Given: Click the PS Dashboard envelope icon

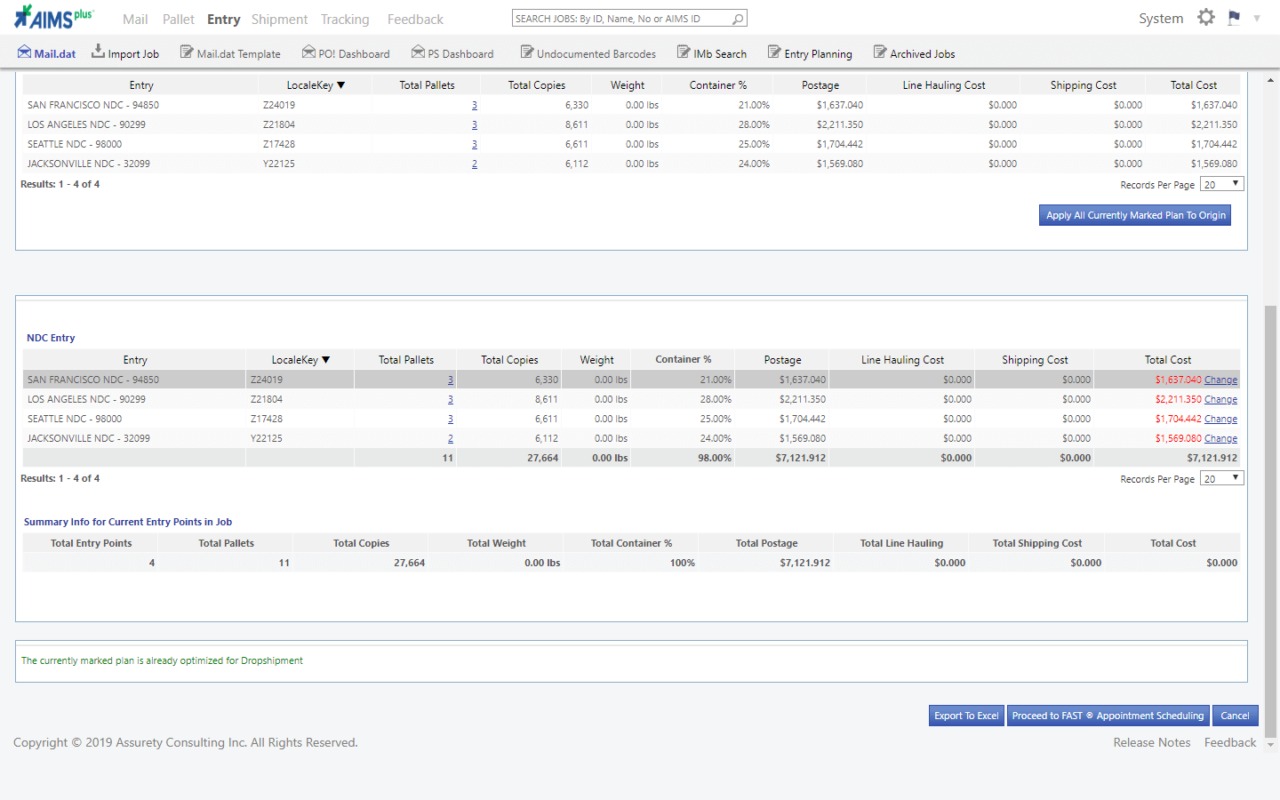Looking at the screenshot, I should click(x=419, y=53).
